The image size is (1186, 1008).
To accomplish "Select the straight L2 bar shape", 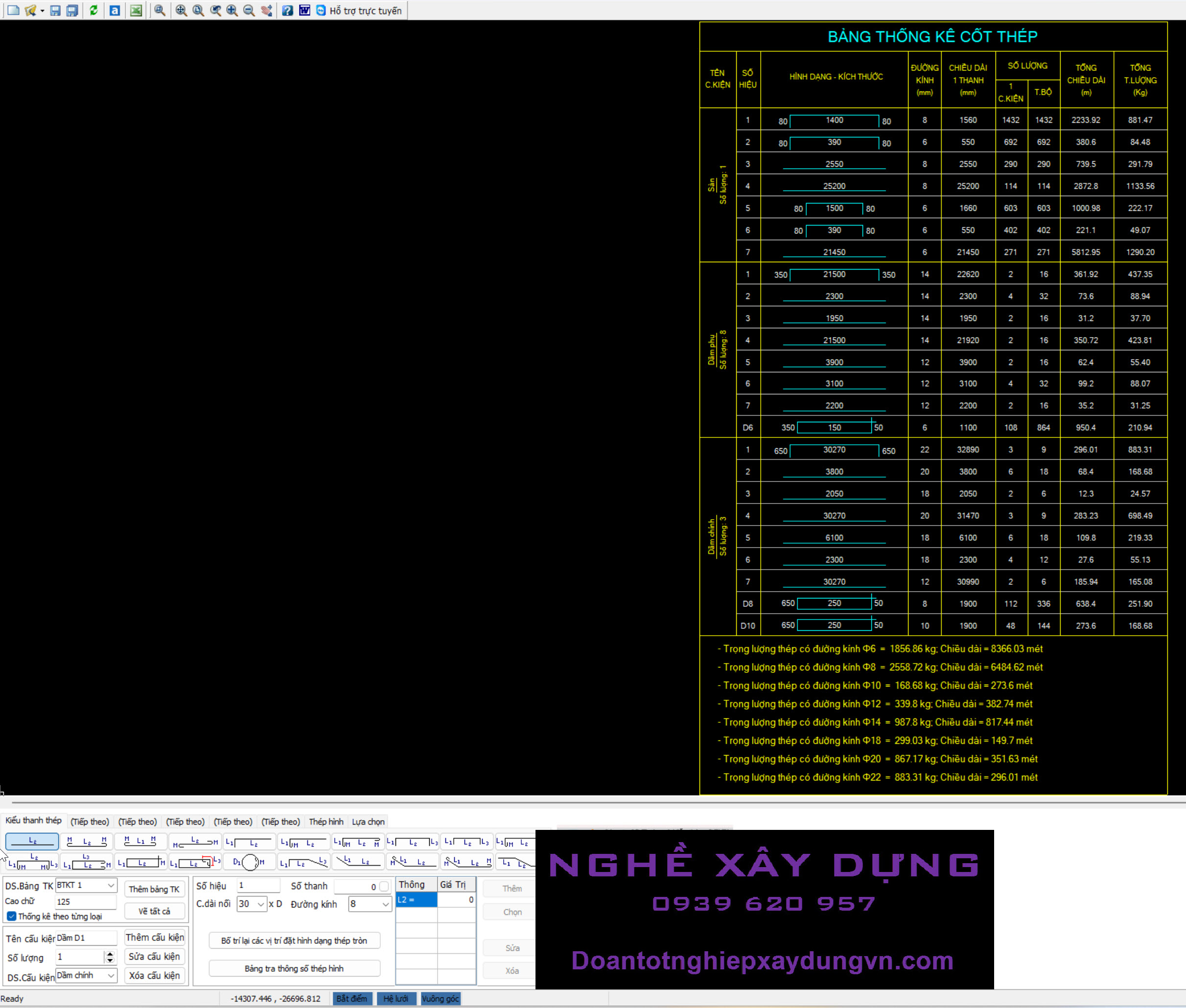I will click(x=32, y=841).
